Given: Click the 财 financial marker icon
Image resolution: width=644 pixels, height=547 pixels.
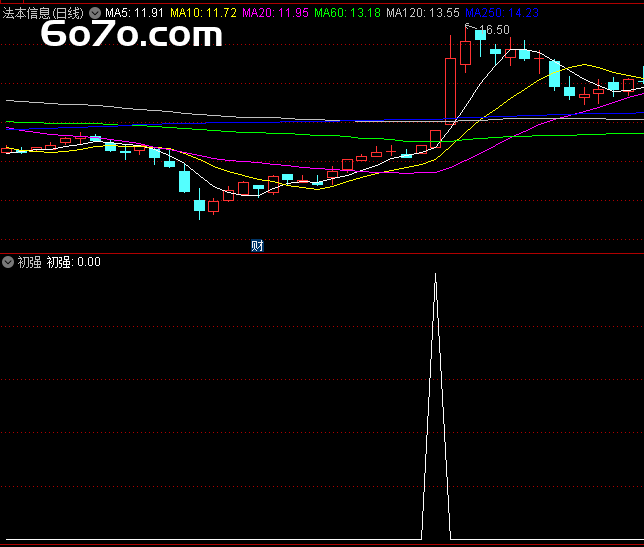Looking at the screenshot, I should (x=257, y=246).
